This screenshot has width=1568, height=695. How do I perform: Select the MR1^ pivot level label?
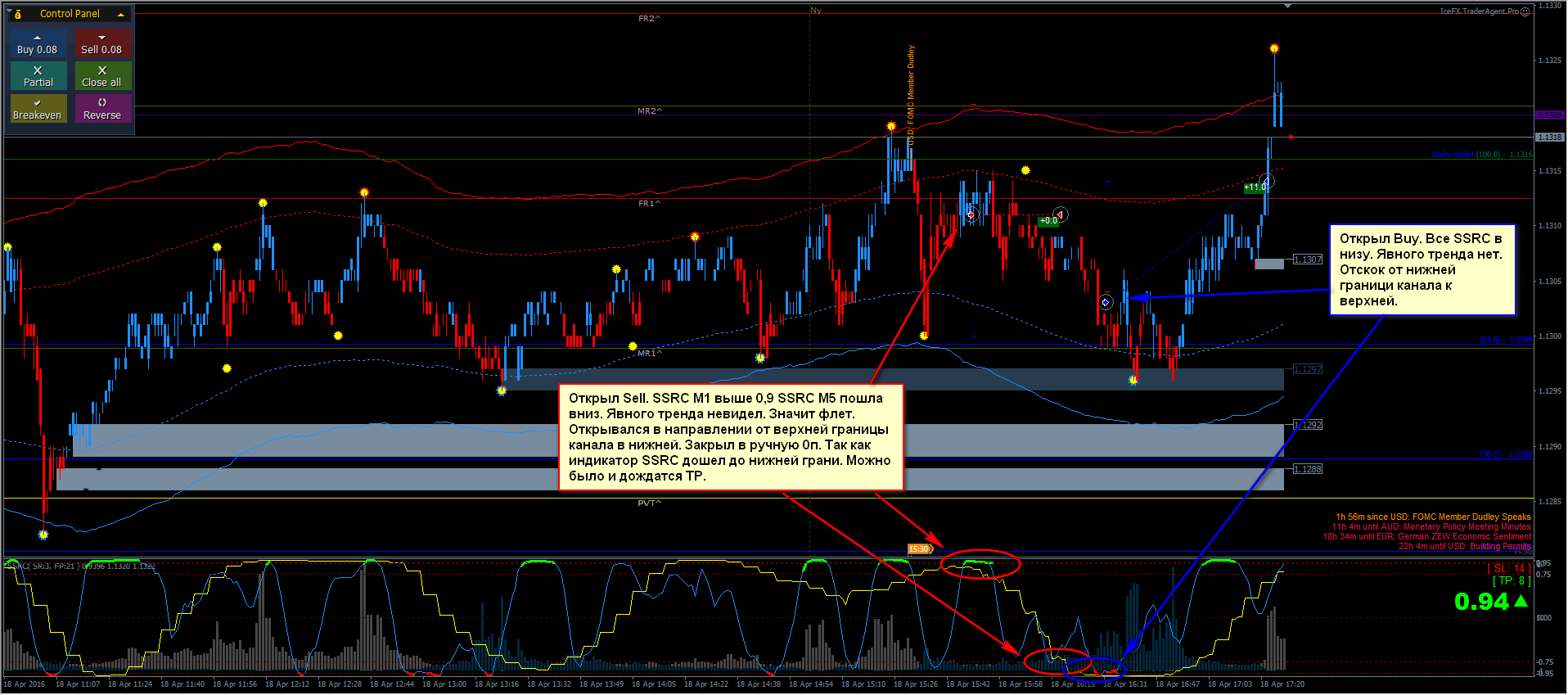(649, 353)
